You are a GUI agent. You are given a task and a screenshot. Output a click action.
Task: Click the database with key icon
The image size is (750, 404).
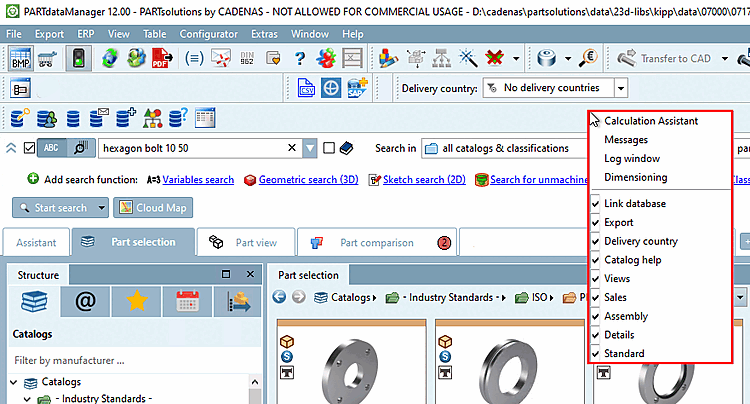pos(20,118)
